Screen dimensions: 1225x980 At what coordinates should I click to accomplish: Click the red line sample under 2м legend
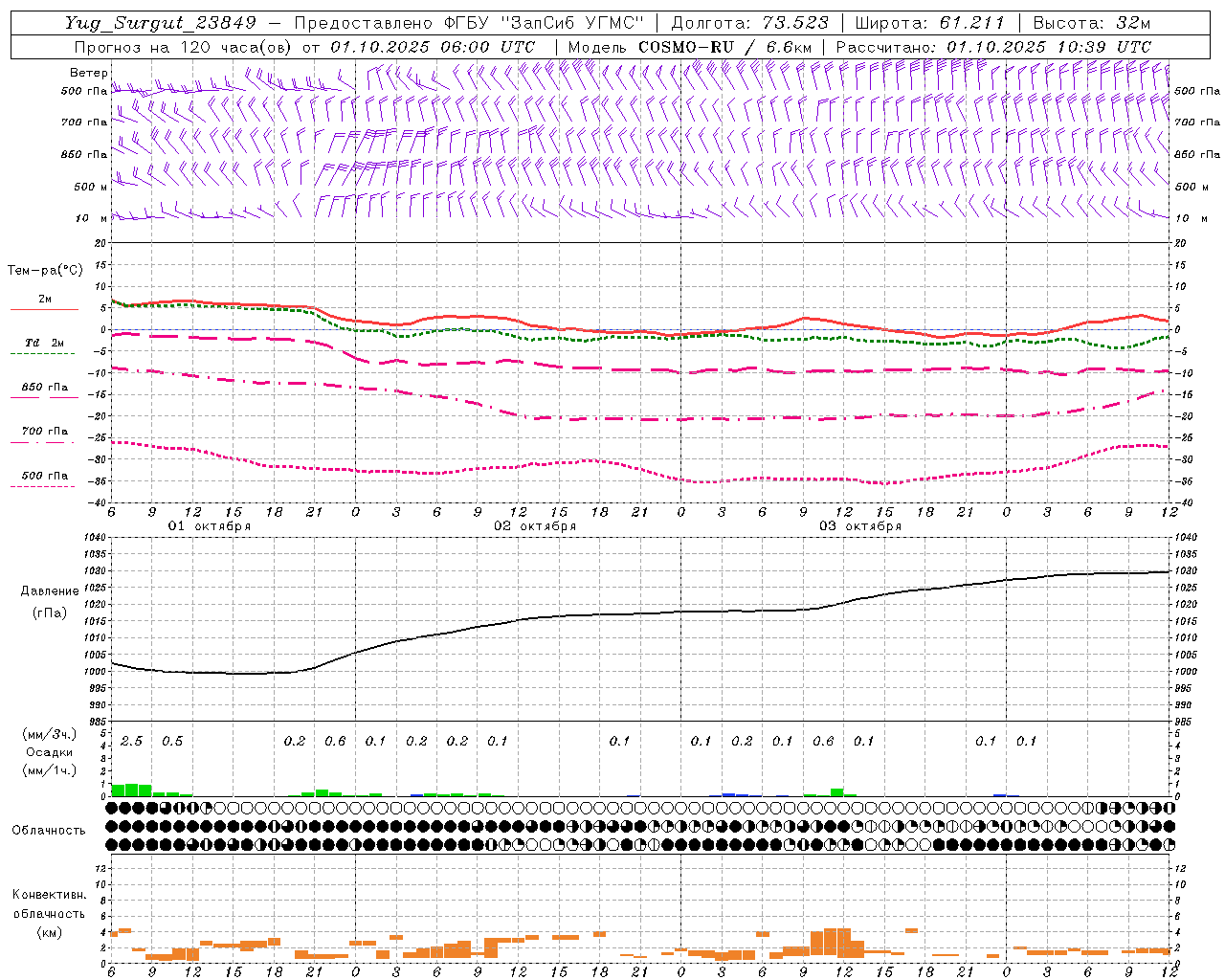point(44,309)
